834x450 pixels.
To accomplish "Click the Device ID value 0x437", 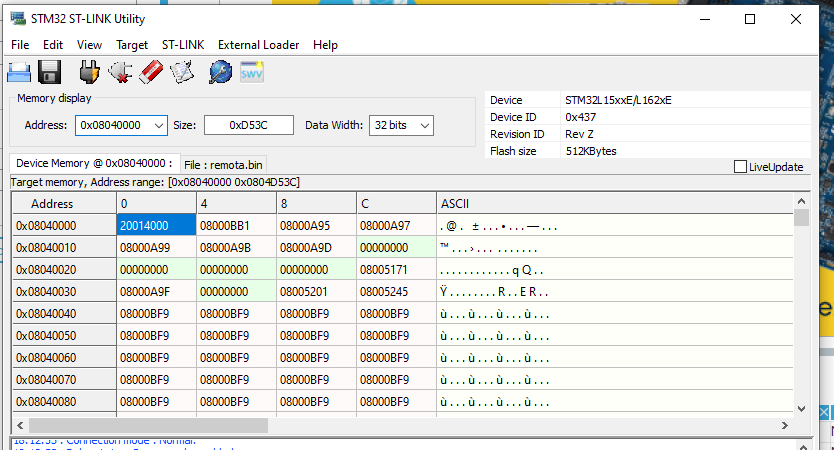I will click(x=580, y=117).
